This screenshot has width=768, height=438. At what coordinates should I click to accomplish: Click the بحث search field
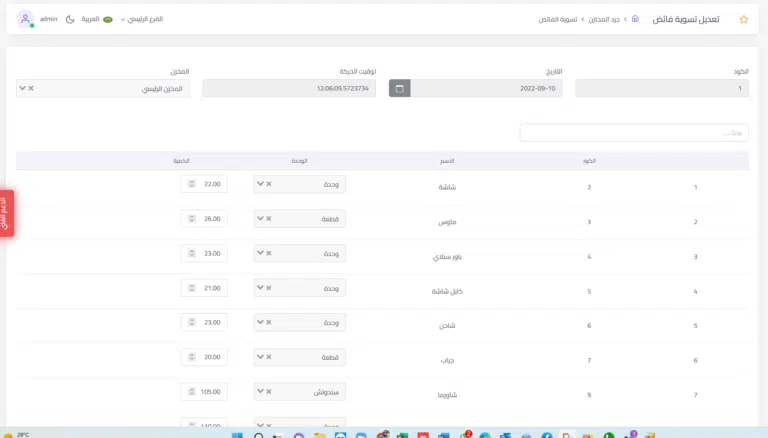[634, 132]
